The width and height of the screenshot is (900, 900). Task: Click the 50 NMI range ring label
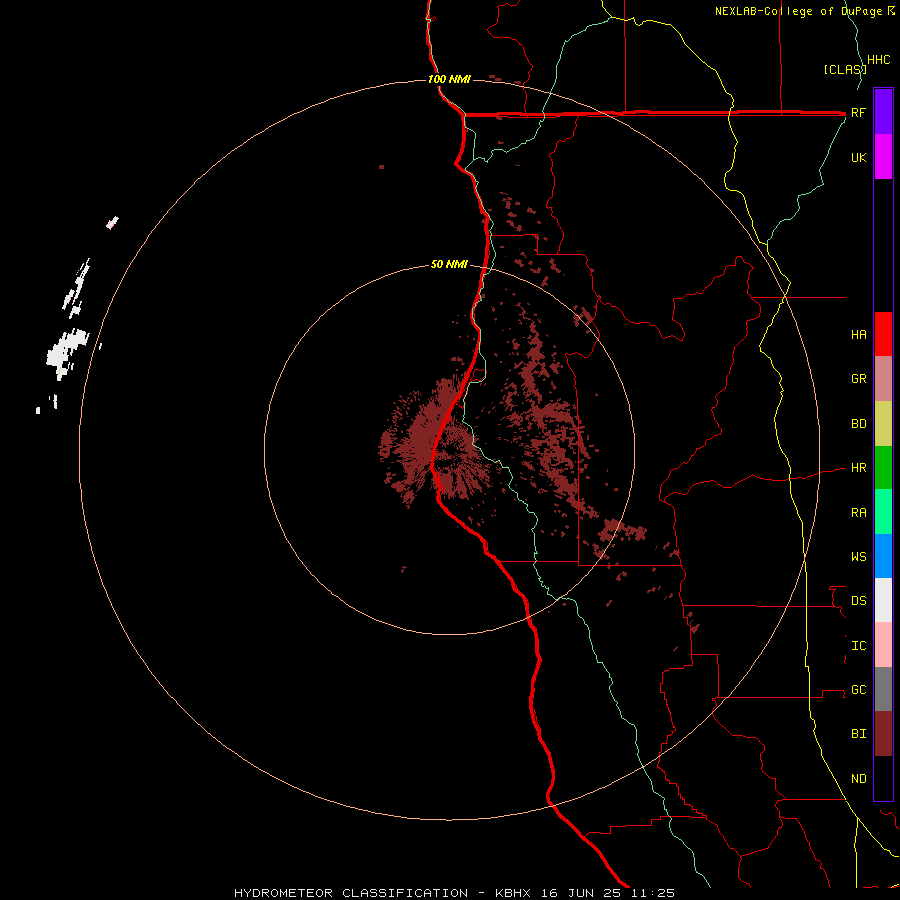pos(449,265)
